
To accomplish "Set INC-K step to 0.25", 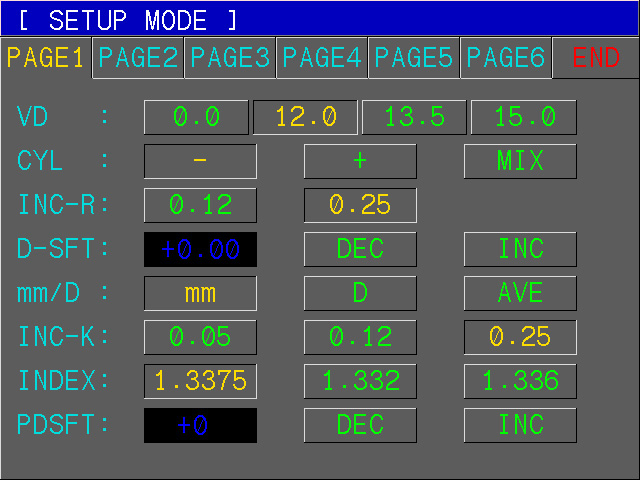I will click(520, 338).
